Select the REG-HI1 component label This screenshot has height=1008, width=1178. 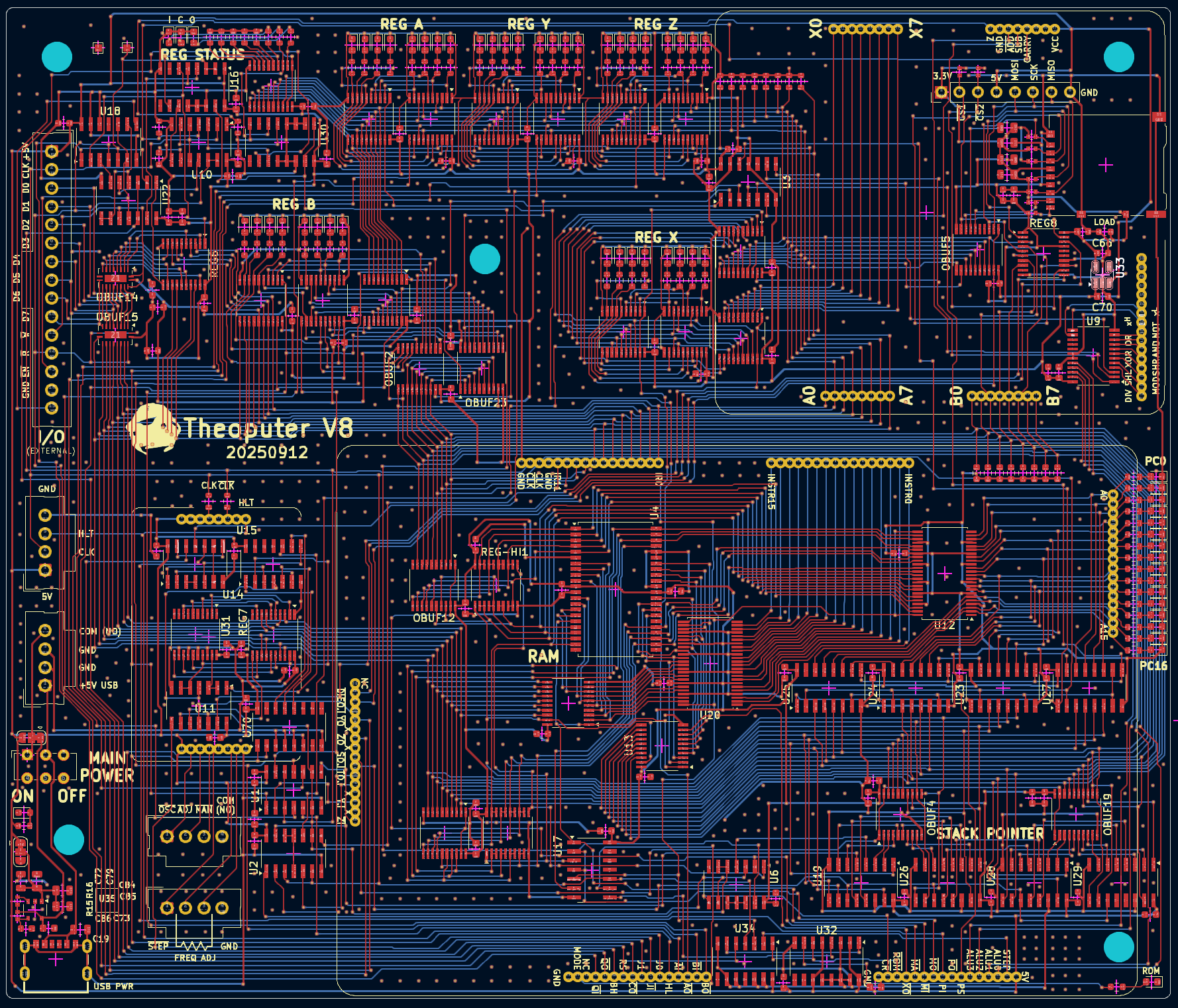coord(505,552)
